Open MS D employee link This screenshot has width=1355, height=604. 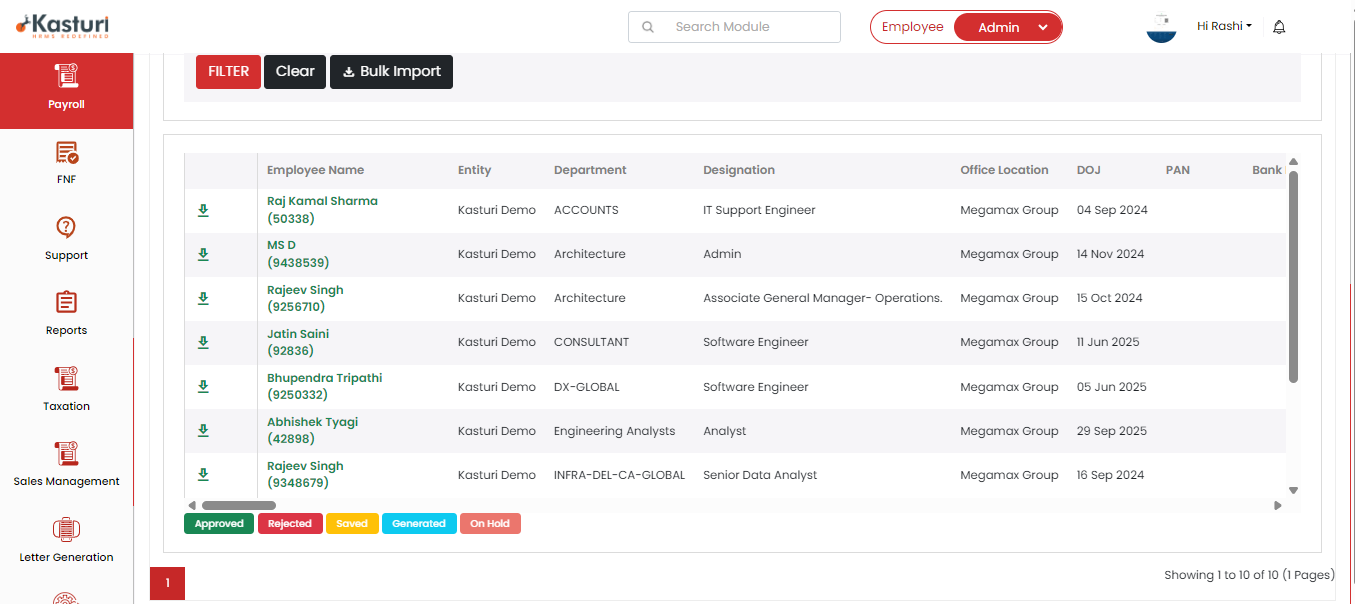(x=297, y=254)
